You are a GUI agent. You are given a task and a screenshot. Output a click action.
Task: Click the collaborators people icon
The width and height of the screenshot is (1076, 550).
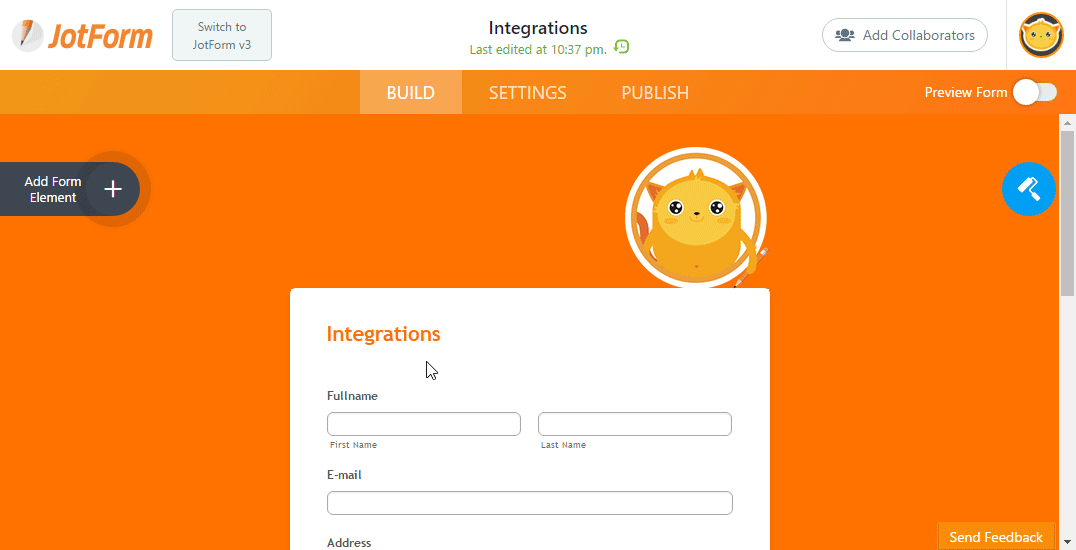pyautogui.click(x=845, y=35)
